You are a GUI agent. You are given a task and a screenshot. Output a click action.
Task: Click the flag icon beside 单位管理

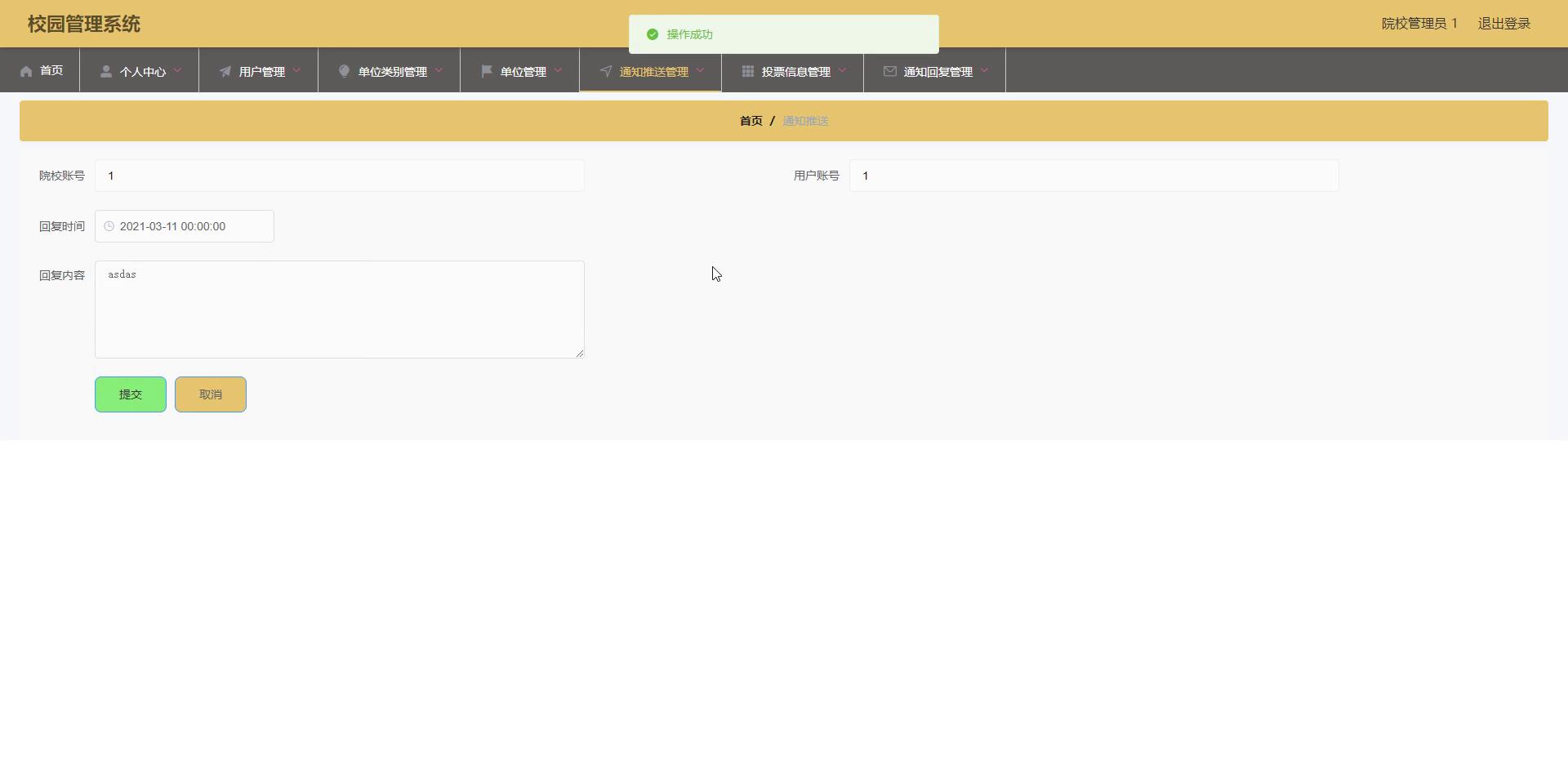tap(487, 72)
